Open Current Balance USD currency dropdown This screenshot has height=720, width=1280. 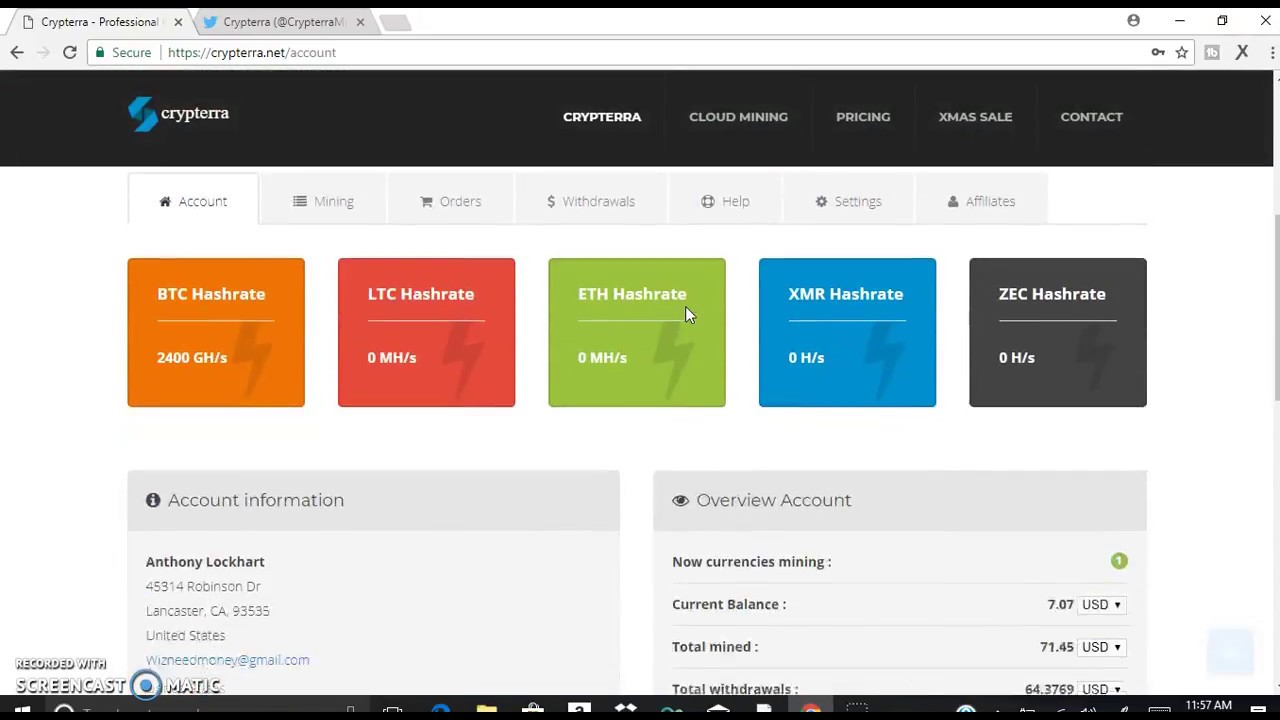1101,605
